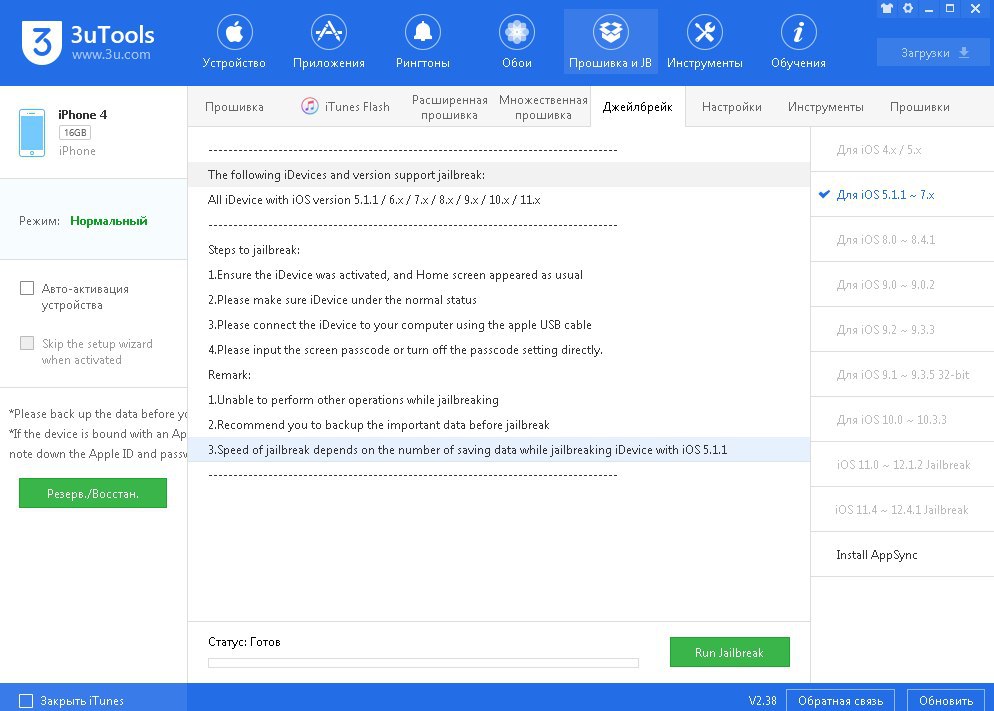Select iOS 11.0 ~ 12.1.2 Jailbreak option
The image size is (994, 711).
[x=903, y=464]
